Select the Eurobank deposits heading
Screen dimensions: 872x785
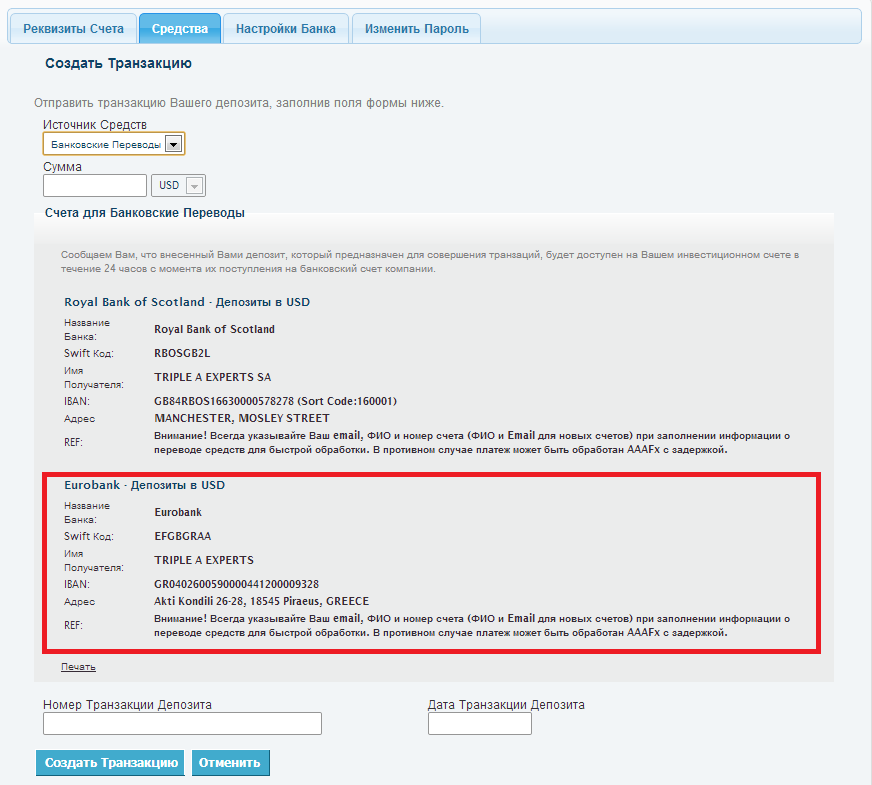coord(145,485)
